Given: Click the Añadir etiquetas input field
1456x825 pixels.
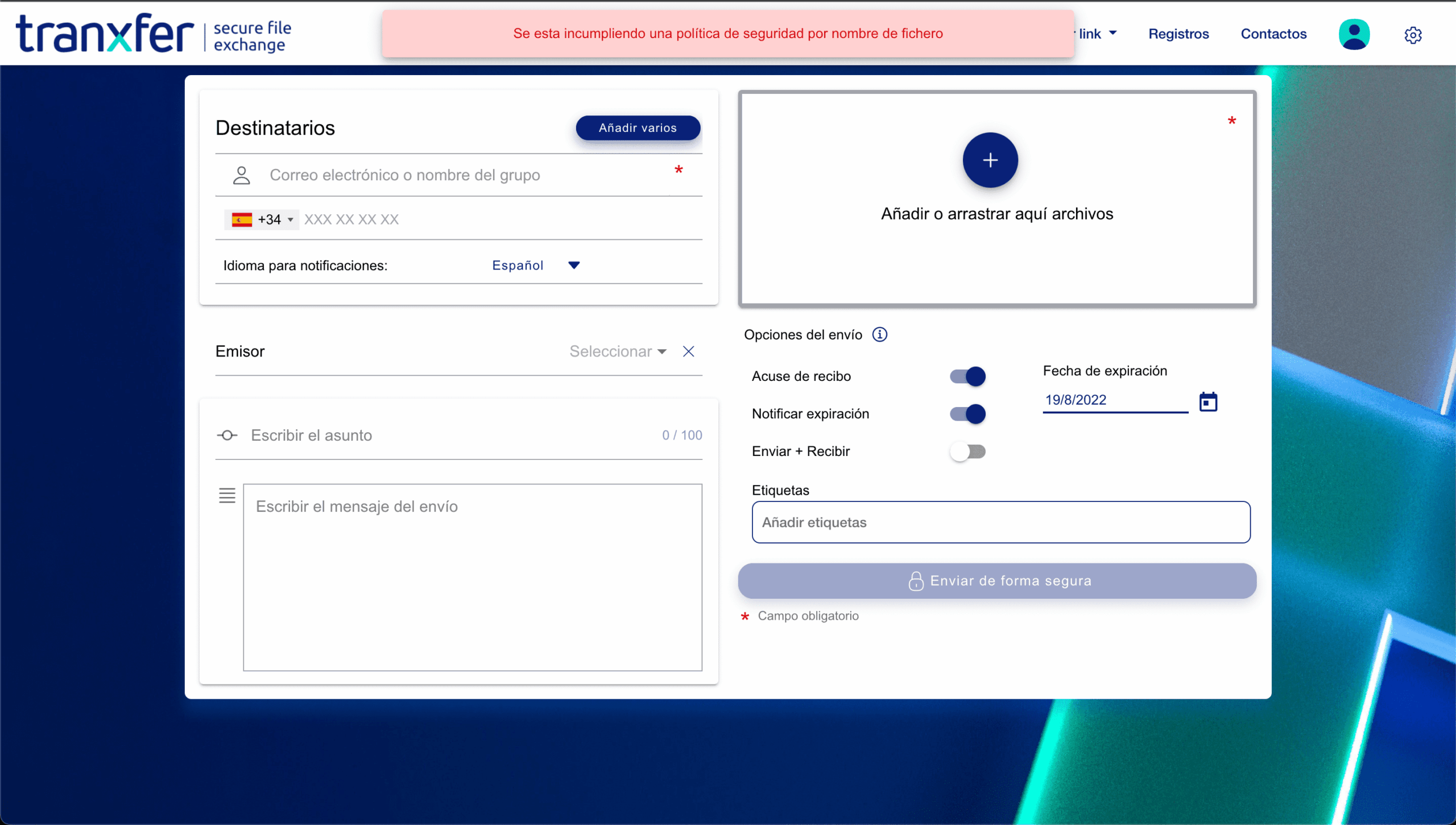Looking at the screenshot, I should point(1000,522).
